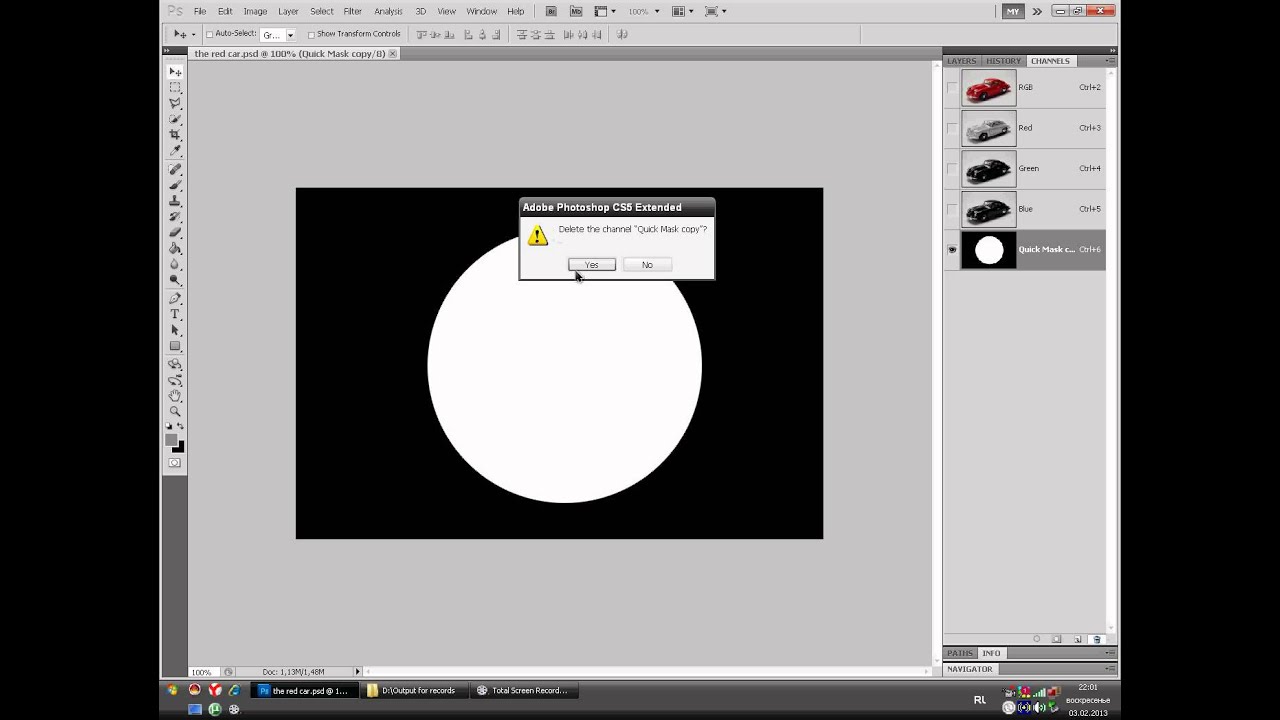Select the Move tool in toolbox

(x=175, y=72)
